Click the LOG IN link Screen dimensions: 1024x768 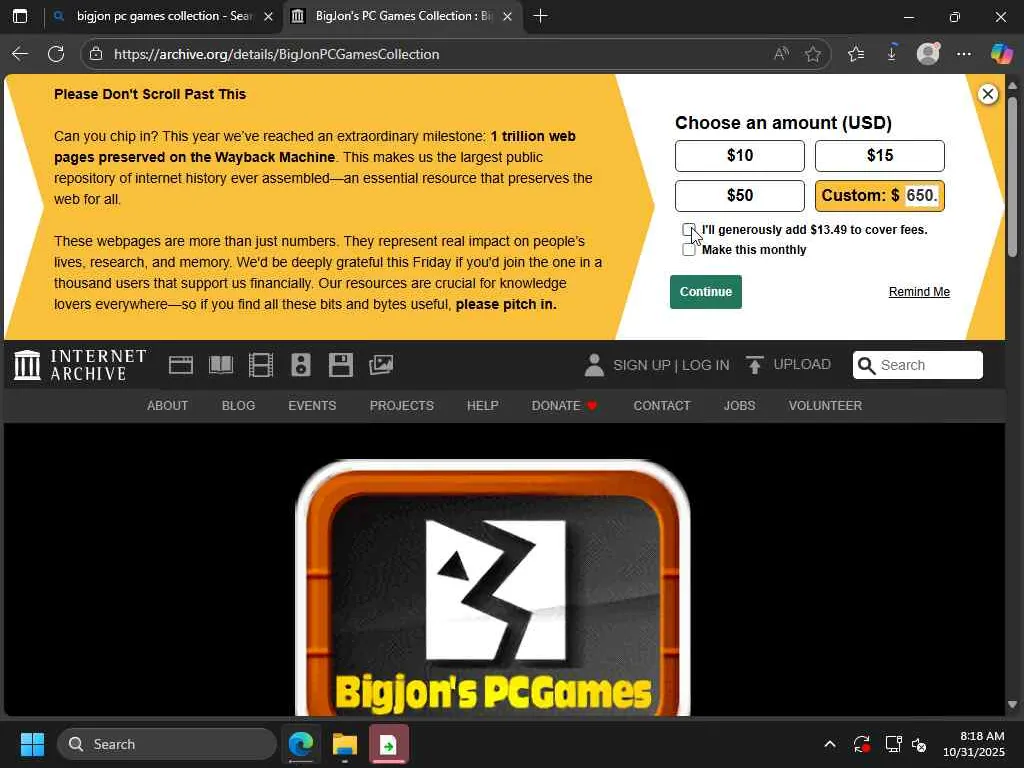[x=705, y=365]
